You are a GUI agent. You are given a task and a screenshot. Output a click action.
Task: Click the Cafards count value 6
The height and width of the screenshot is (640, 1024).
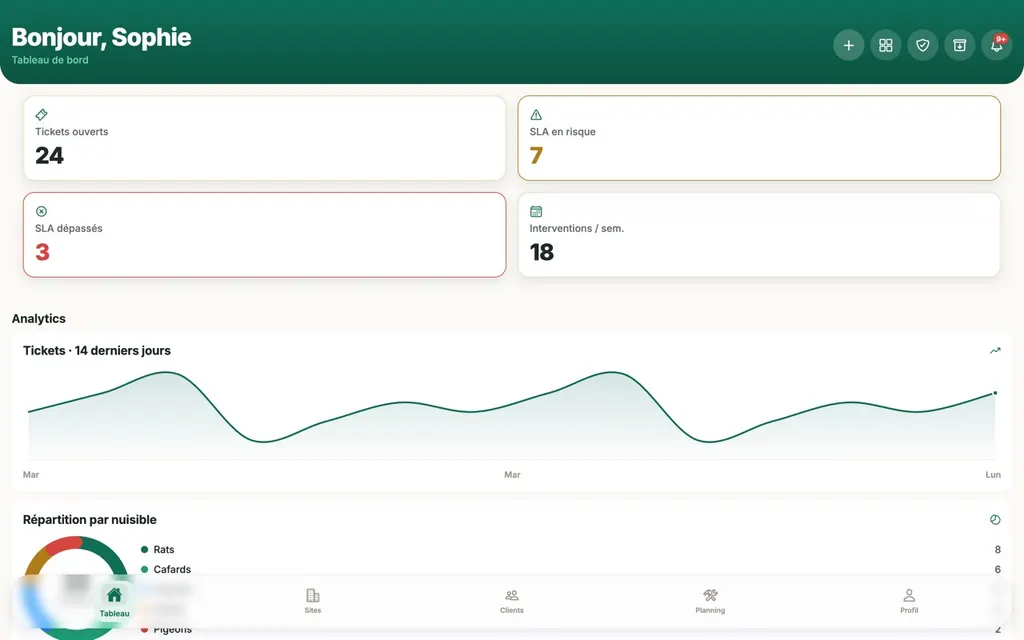coord(997,569)
